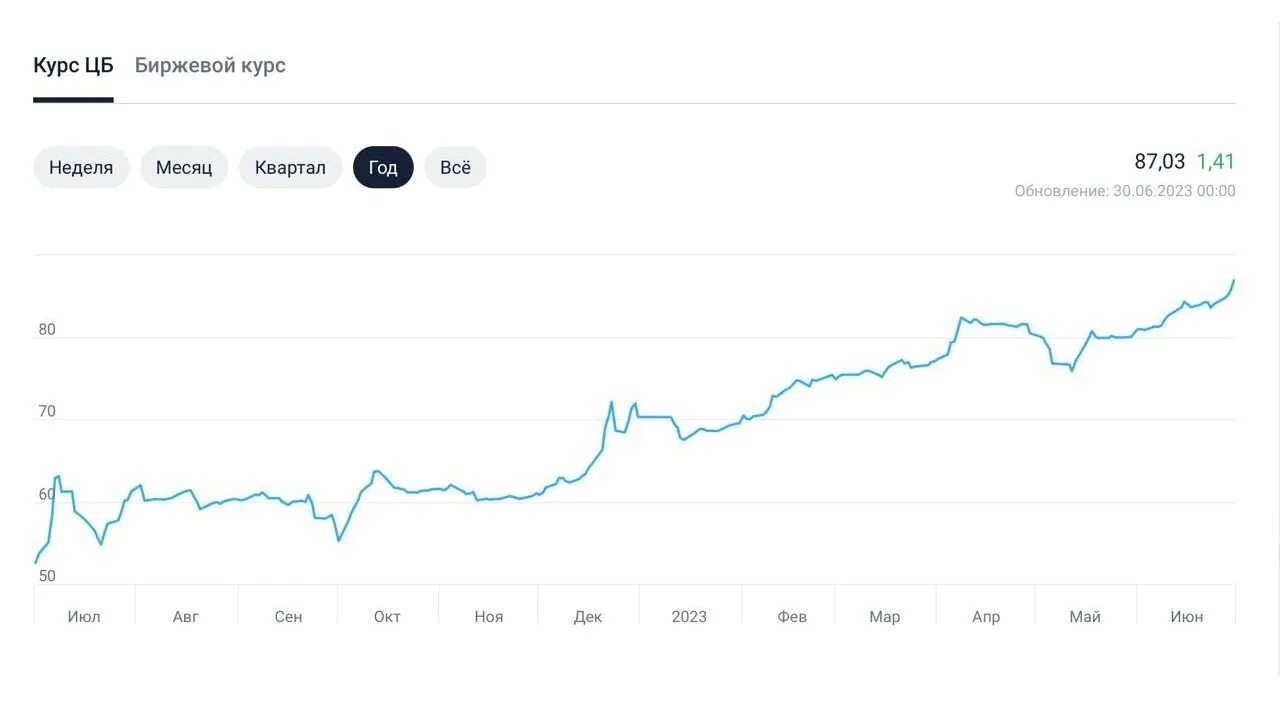Open the Биржевой курс tab
Viewport: 1280px width, 720px height.
coord(210,66)
